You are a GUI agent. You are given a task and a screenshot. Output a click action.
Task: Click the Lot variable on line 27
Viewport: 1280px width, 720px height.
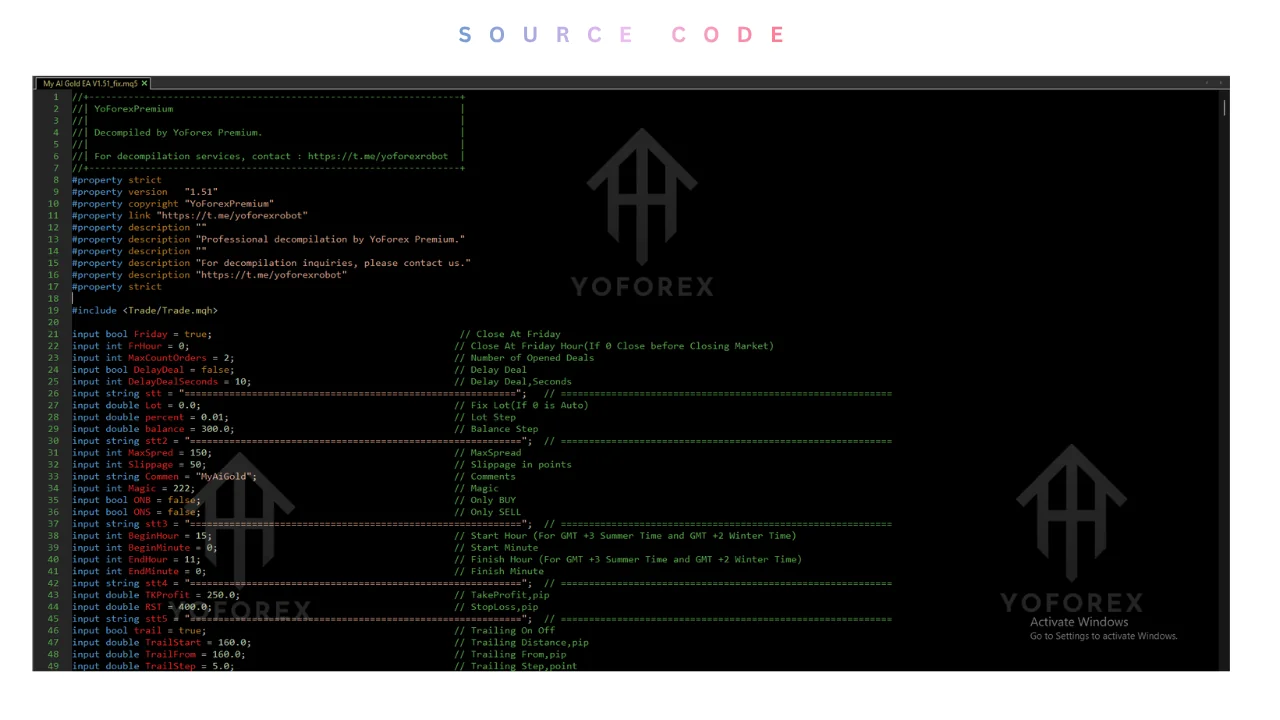[153, 405]
